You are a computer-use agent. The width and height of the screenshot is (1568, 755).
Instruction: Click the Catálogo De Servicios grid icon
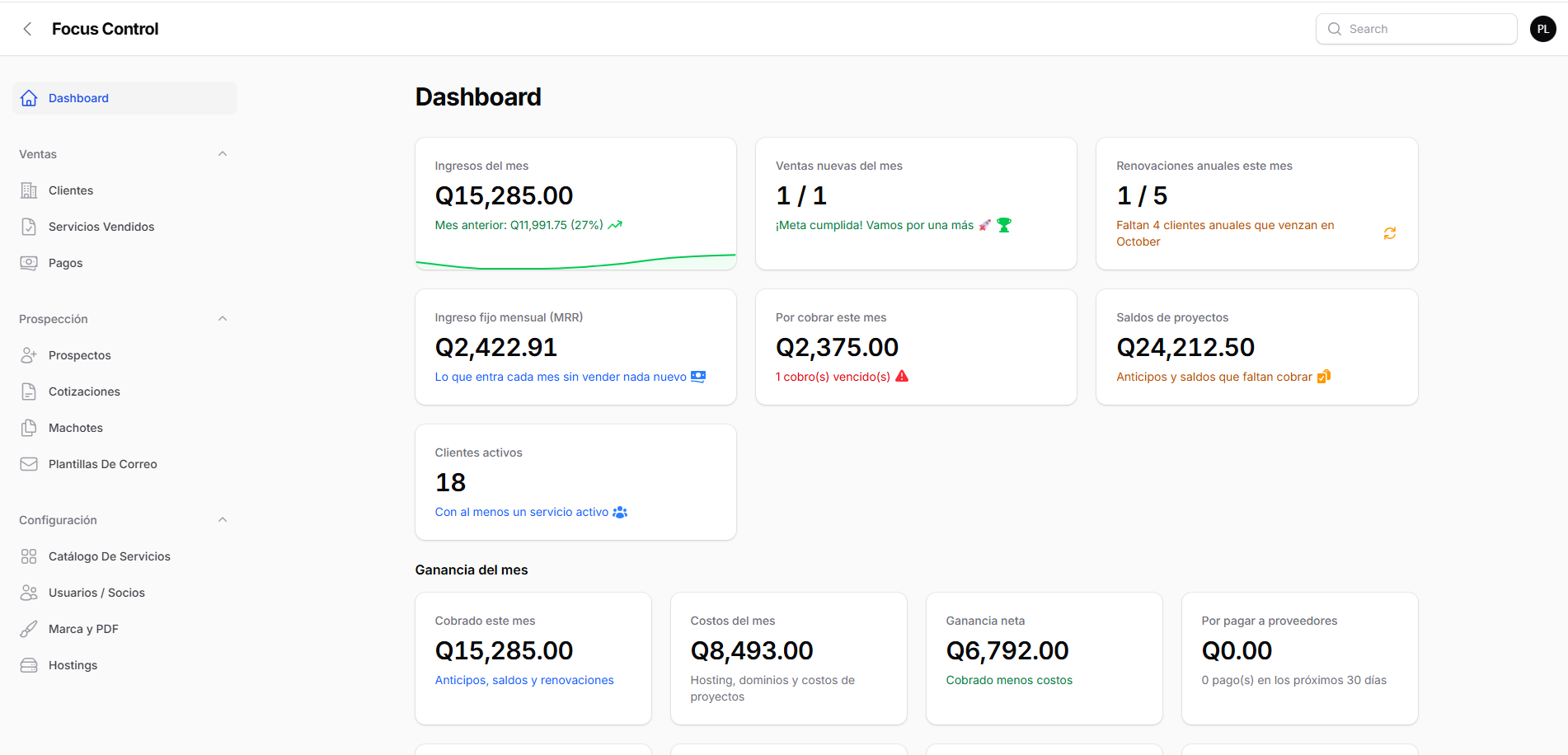(x=29, y=556)
